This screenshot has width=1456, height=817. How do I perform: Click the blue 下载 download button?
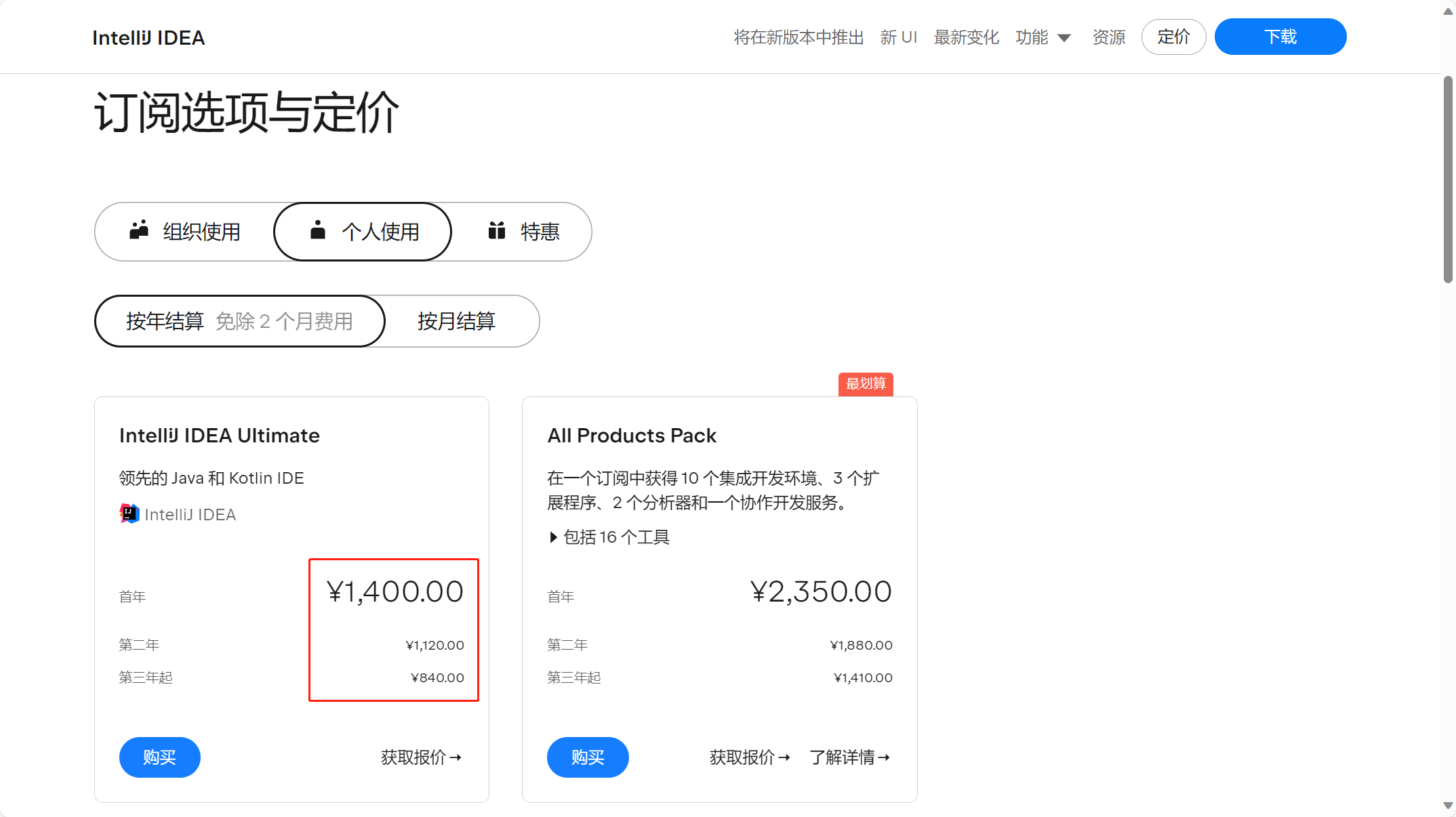click(1280, 37)
